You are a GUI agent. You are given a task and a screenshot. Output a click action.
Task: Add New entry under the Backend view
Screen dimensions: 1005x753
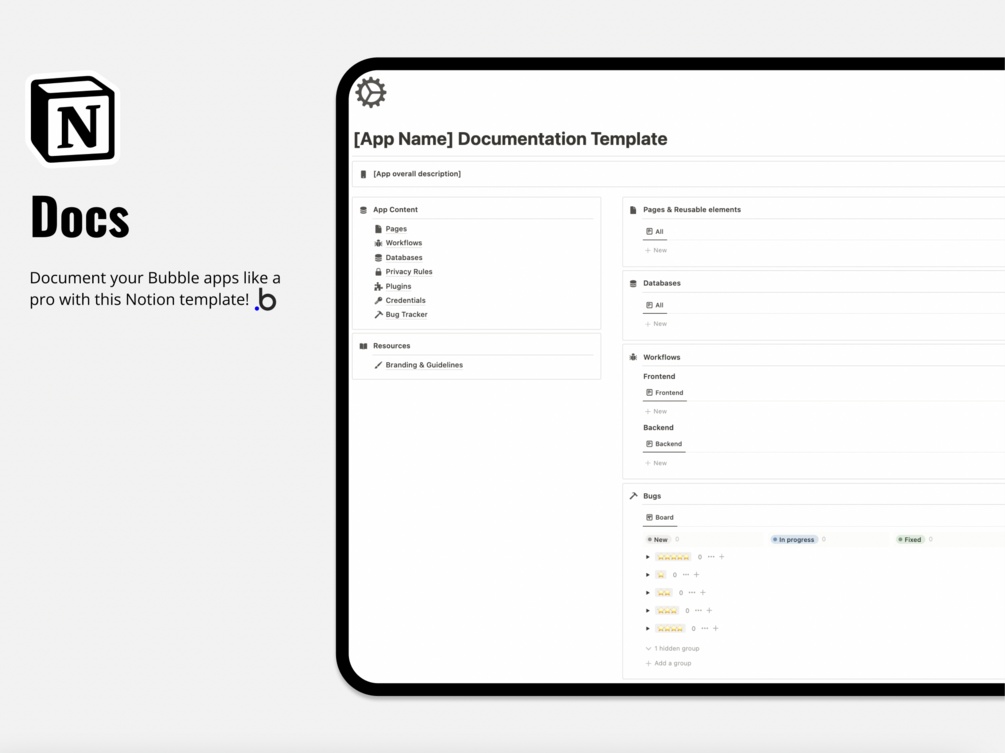[656, 463]
